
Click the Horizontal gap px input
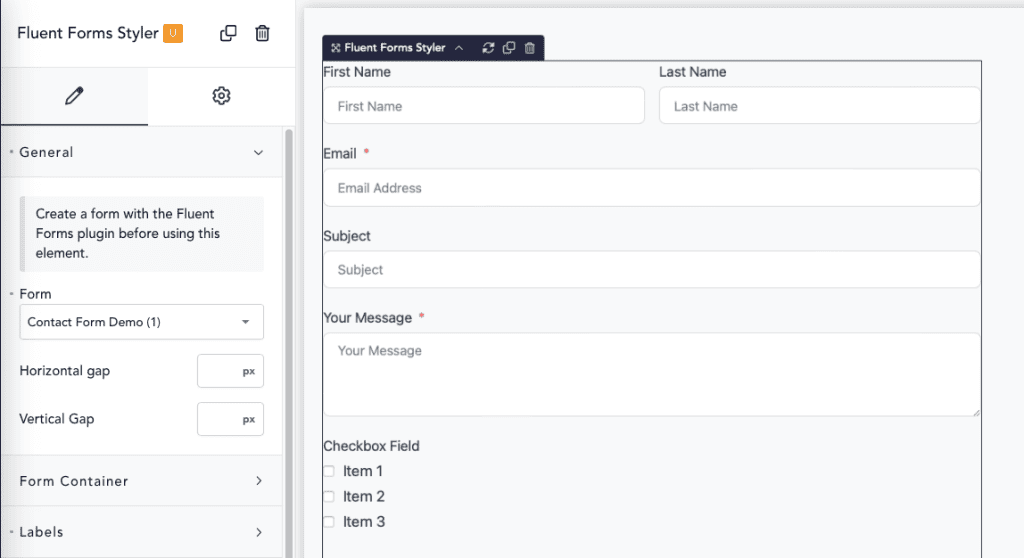pyautogui.click(x=231, y=371)
